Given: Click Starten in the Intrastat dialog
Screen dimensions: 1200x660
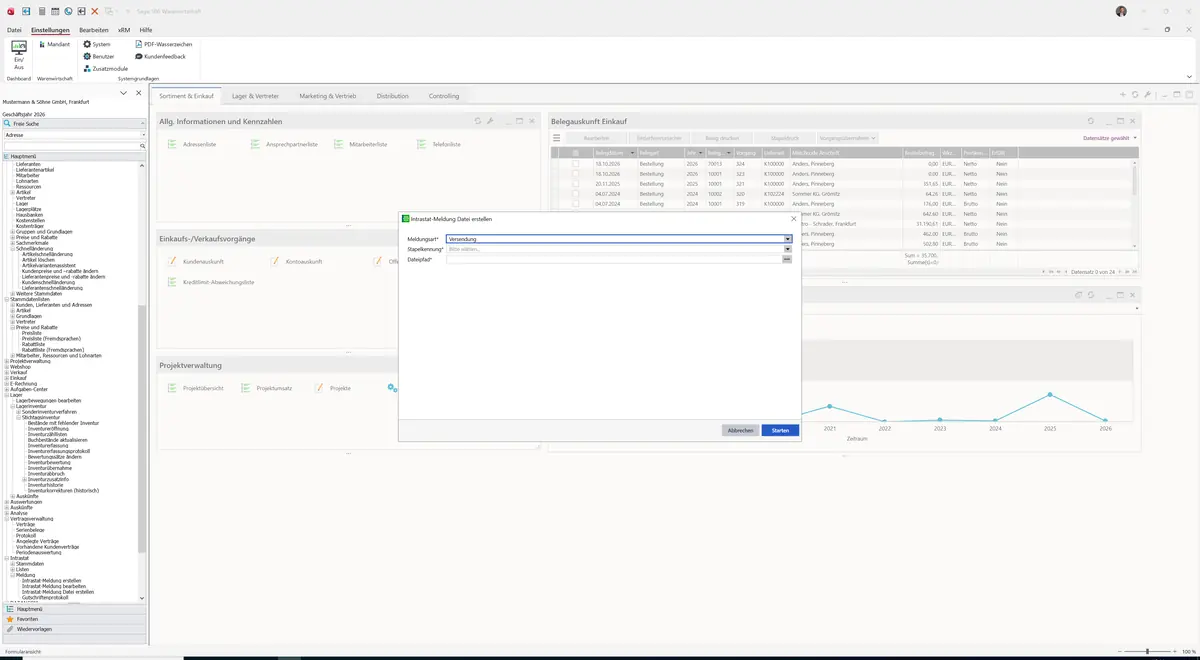Looking at the screenshot, I should [x=780, y=430].
